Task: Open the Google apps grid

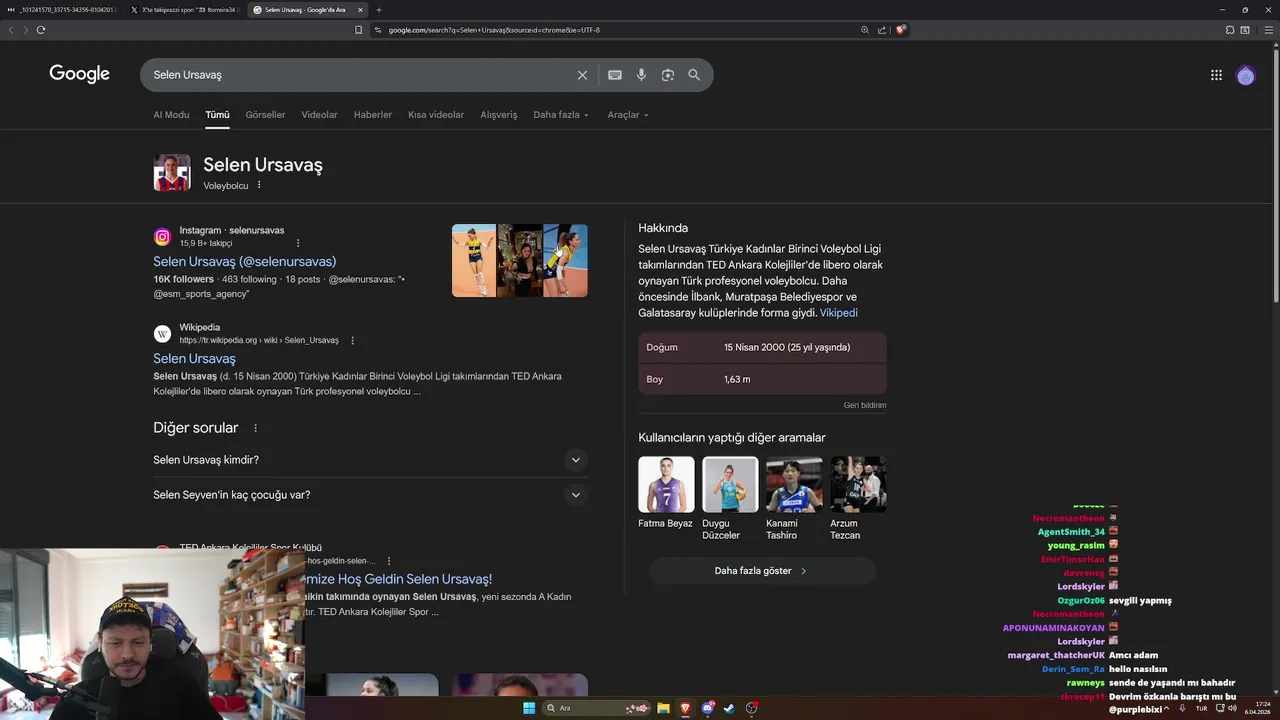Action: tap(1216, 75)
